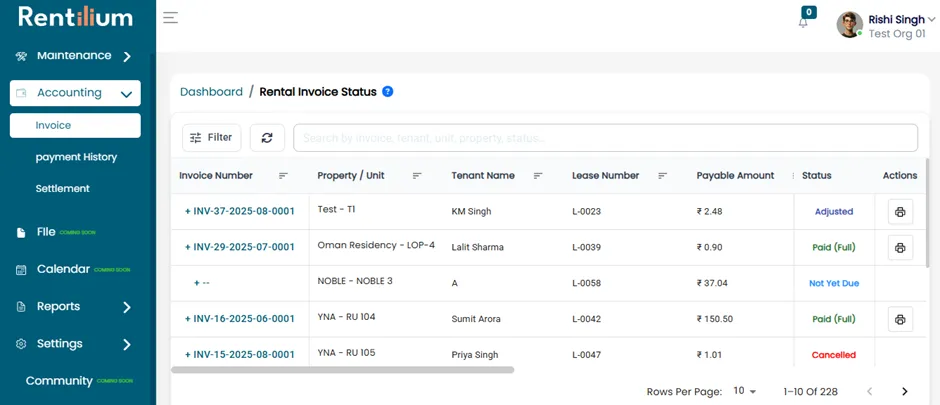The image size is (940, 405).
Task: Click the Not Yet Due status
Action: tap(834, 283)
